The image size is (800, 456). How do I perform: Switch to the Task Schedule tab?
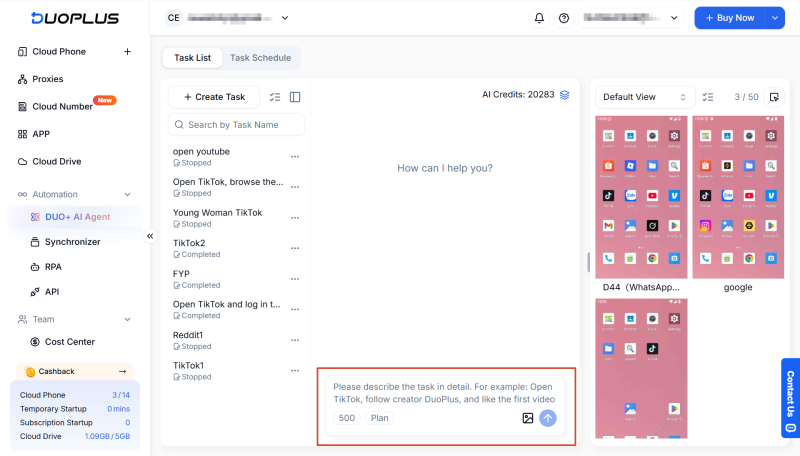[x=260, y=58]
